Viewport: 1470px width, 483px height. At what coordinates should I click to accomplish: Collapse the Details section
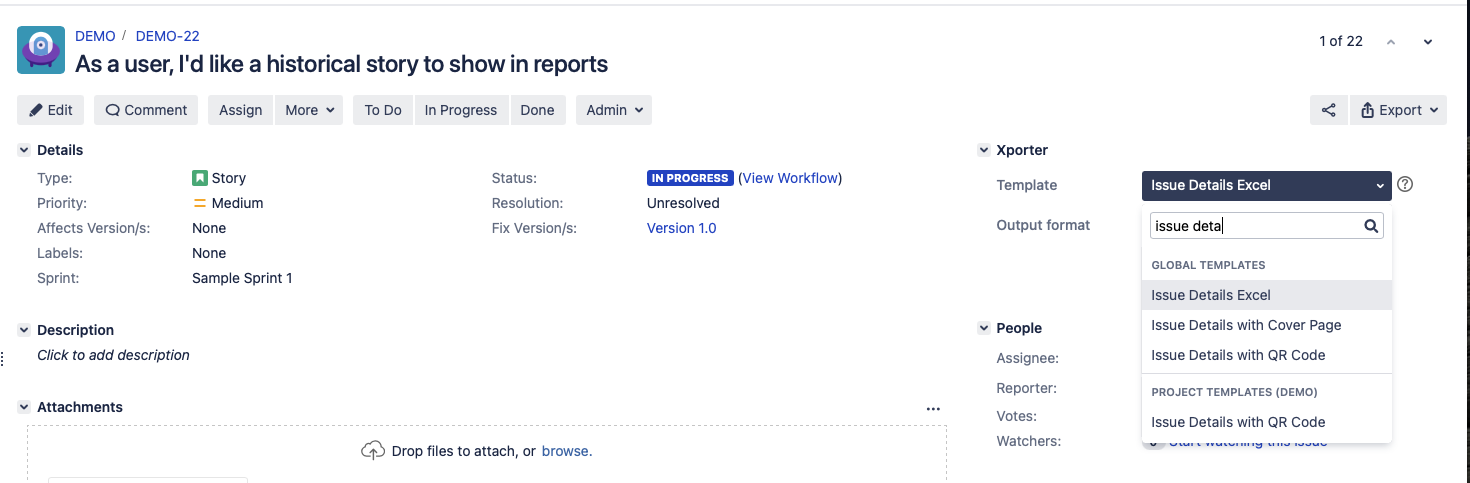click(24, 150)
